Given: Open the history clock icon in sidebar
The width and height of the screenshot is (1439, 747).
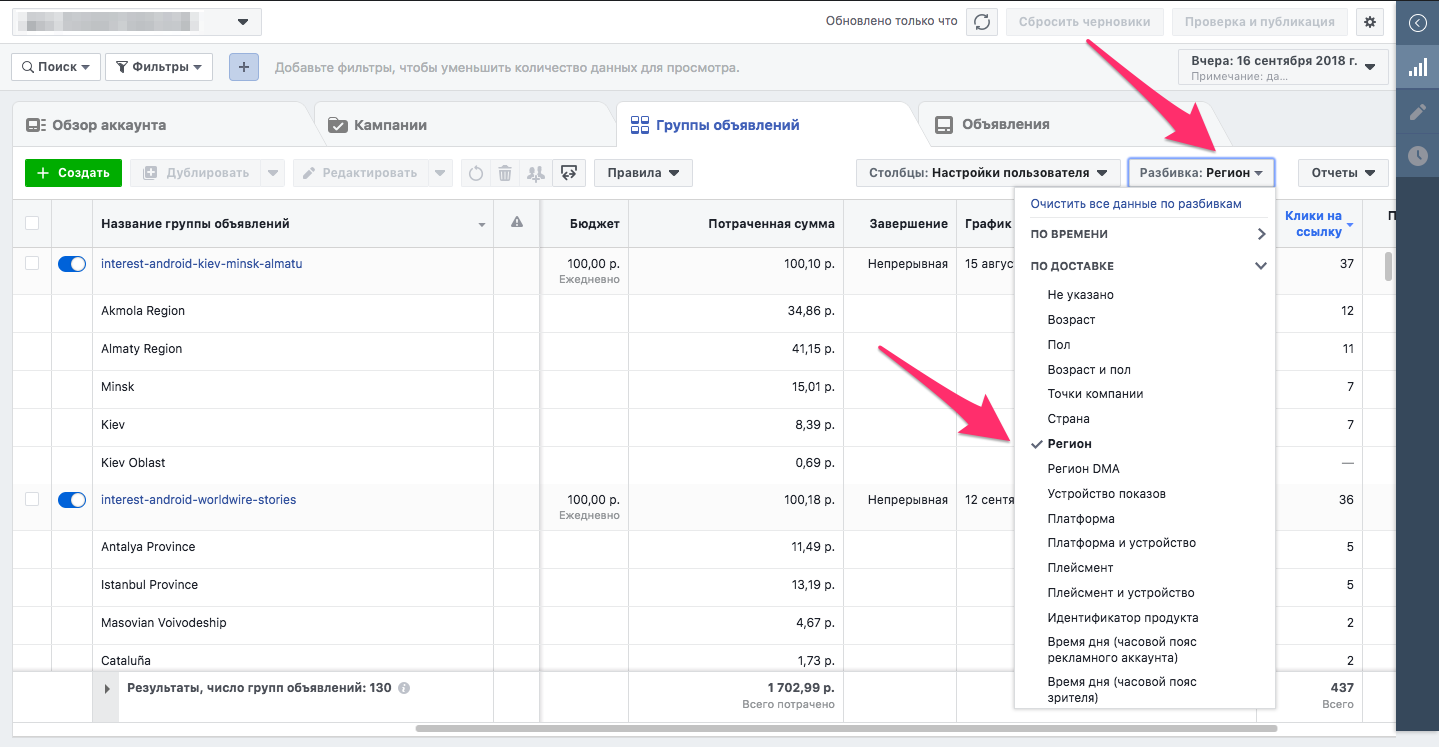Looking at the screenshot, I should pyautogui.click(x=1417, y=156).
